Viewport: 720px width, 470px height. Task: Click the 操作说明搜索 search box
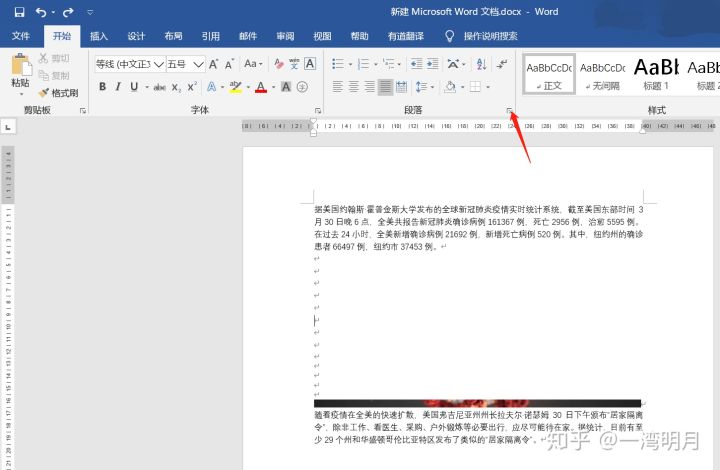pyautogui.click(x=490, y=36)
